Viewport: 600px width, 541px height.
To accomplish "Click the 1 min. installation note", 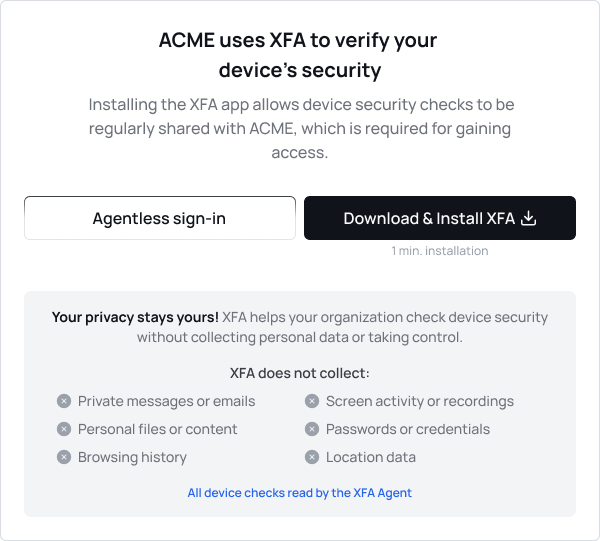I will coord(439,251).
